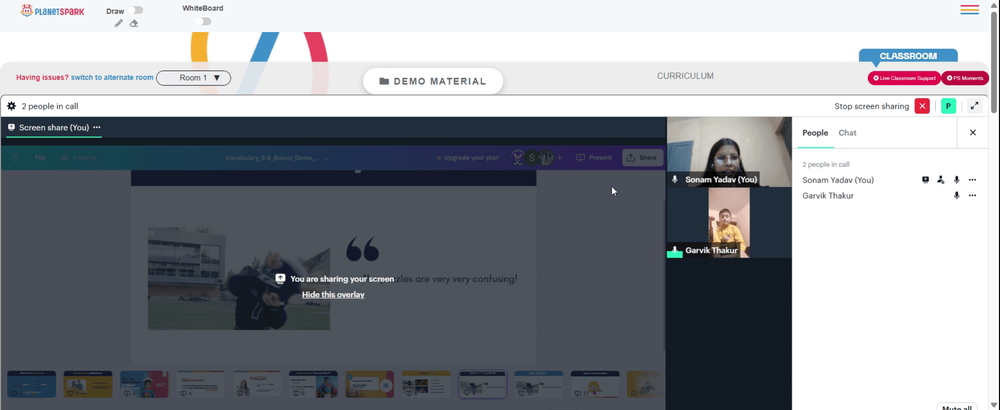Screen dimensions: 1000x410
Task: Close the People side panel
Action: (973, 133)
